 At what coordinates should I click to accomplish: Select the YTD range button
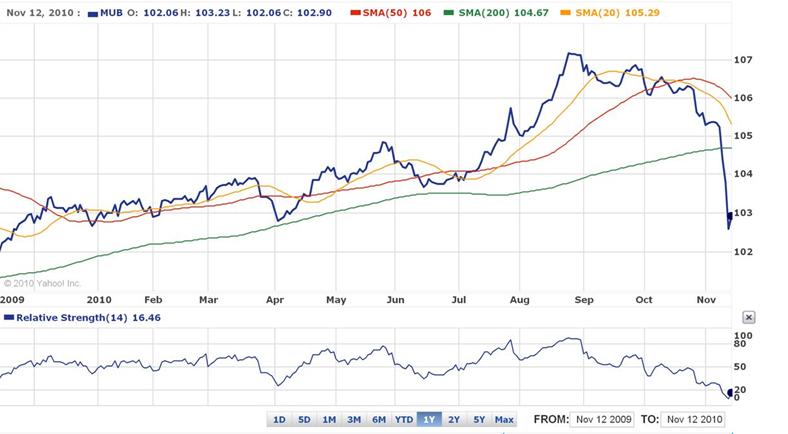coord(405,419)
